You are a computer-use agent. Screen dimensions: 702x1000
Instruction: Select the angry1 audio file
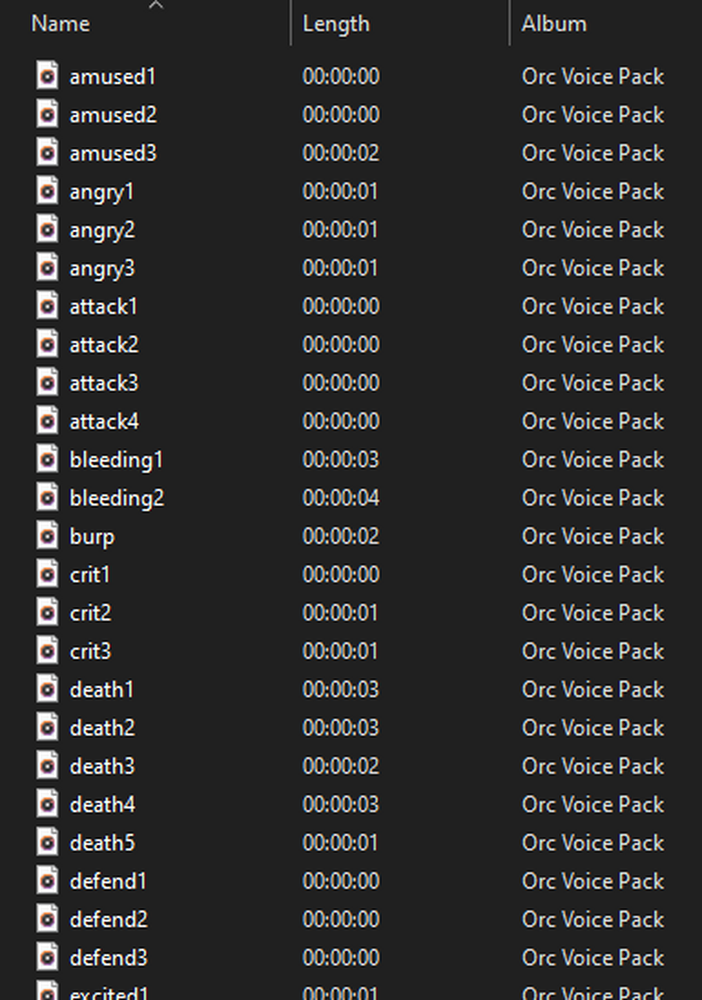101,191
